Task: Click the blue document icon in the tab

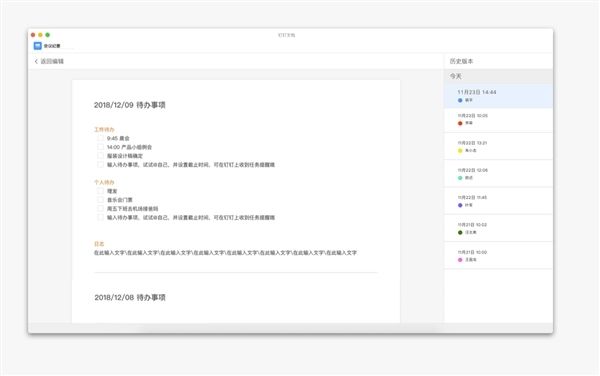Action: click(x=38, y=46)
